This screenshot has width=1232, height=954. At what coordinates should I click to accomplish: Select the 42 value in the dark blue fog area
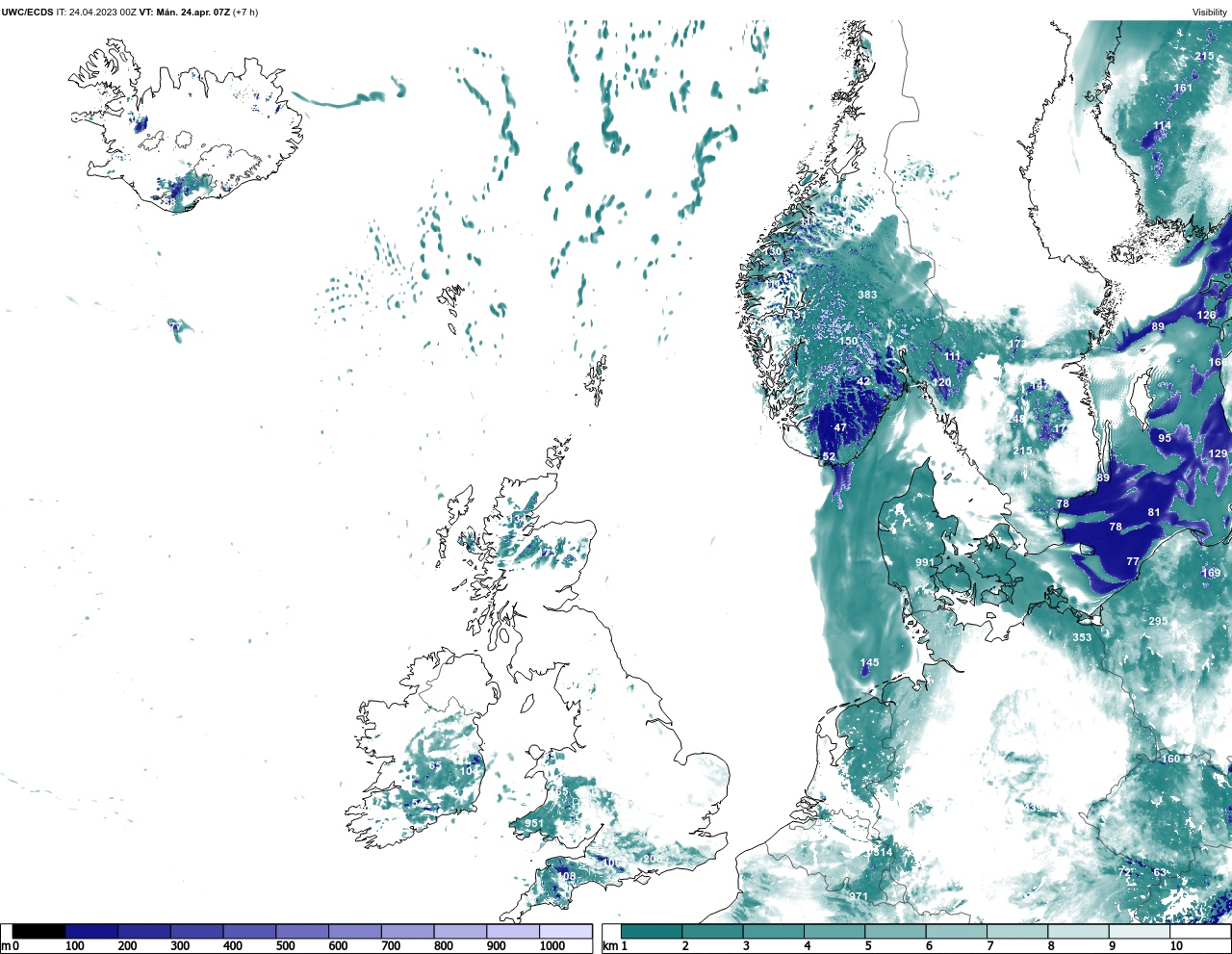863,382
